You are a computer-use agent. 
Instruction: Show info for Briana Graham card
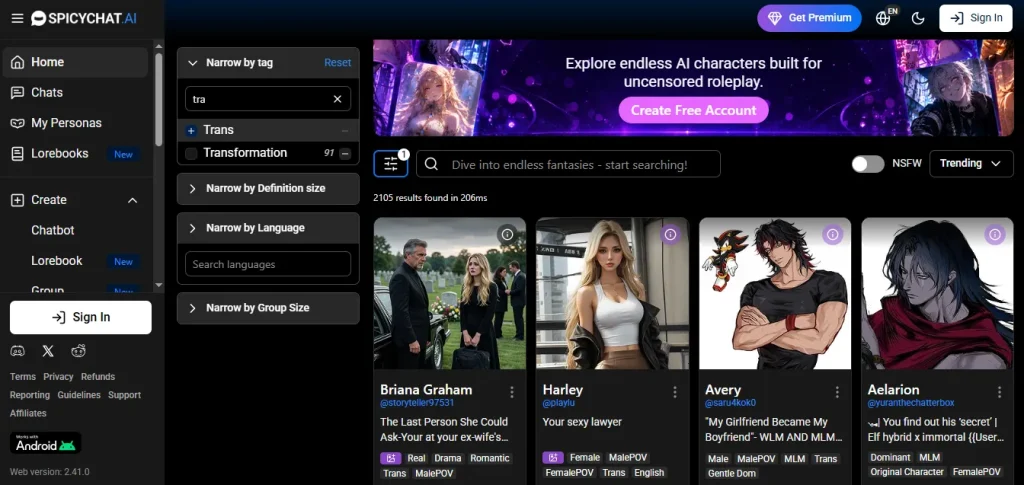point(507,234)
